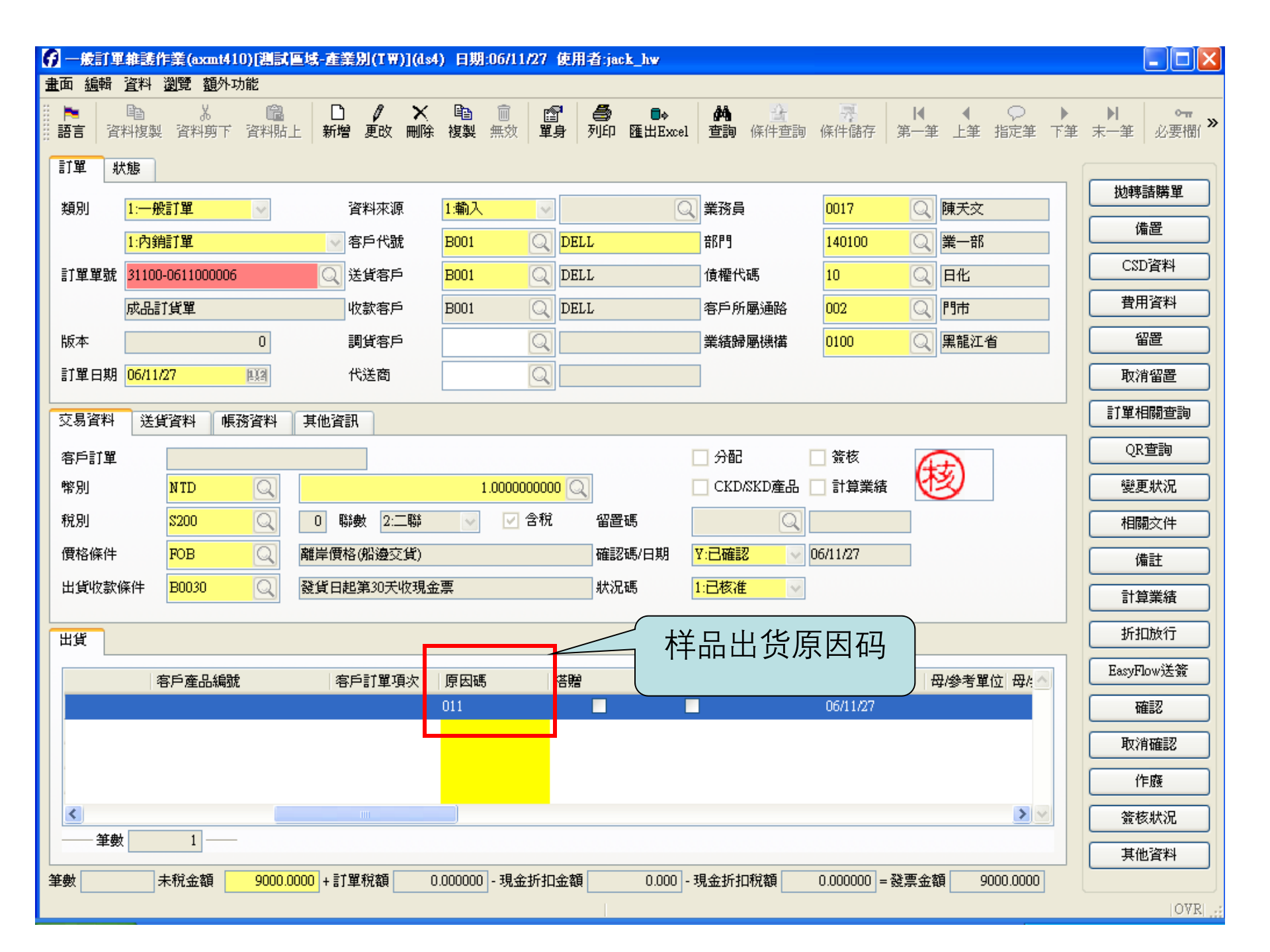Toggle the 含稅 checkbox off
The height and width of the screenshot is (952, 1270).
coord(510,521)
